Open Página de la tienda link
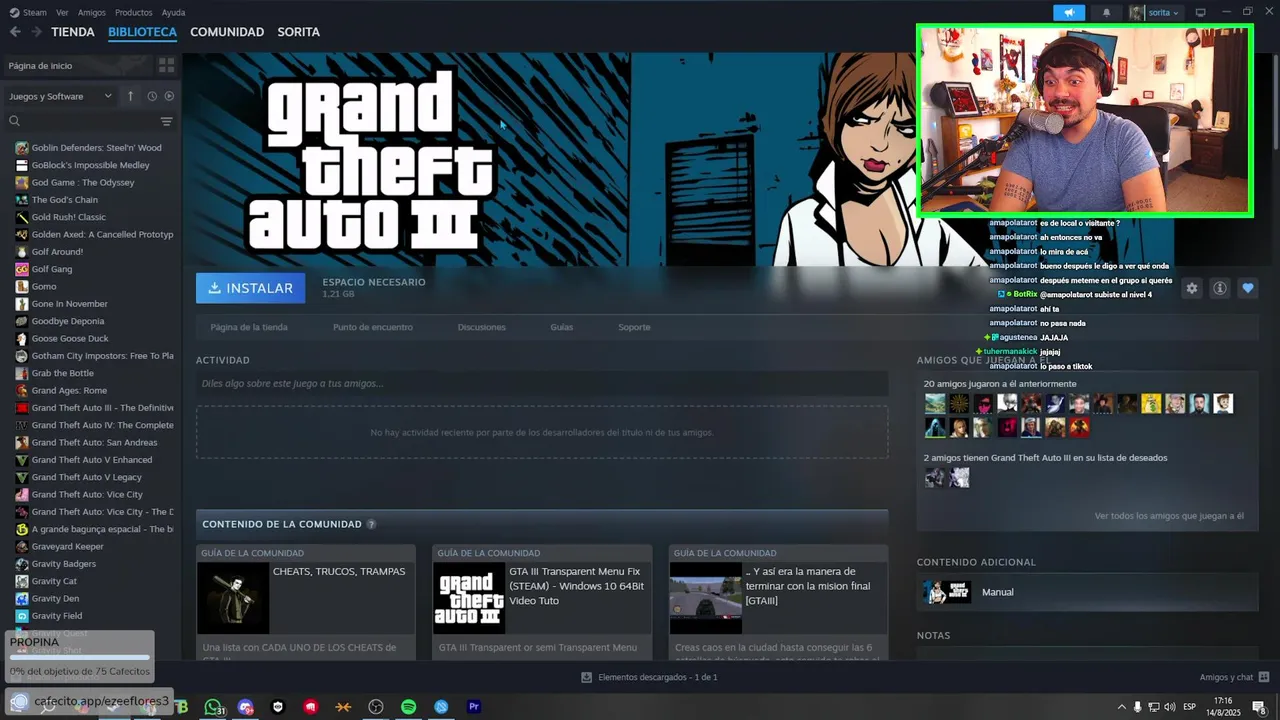 pyautogui.click(x=249, y=327)
